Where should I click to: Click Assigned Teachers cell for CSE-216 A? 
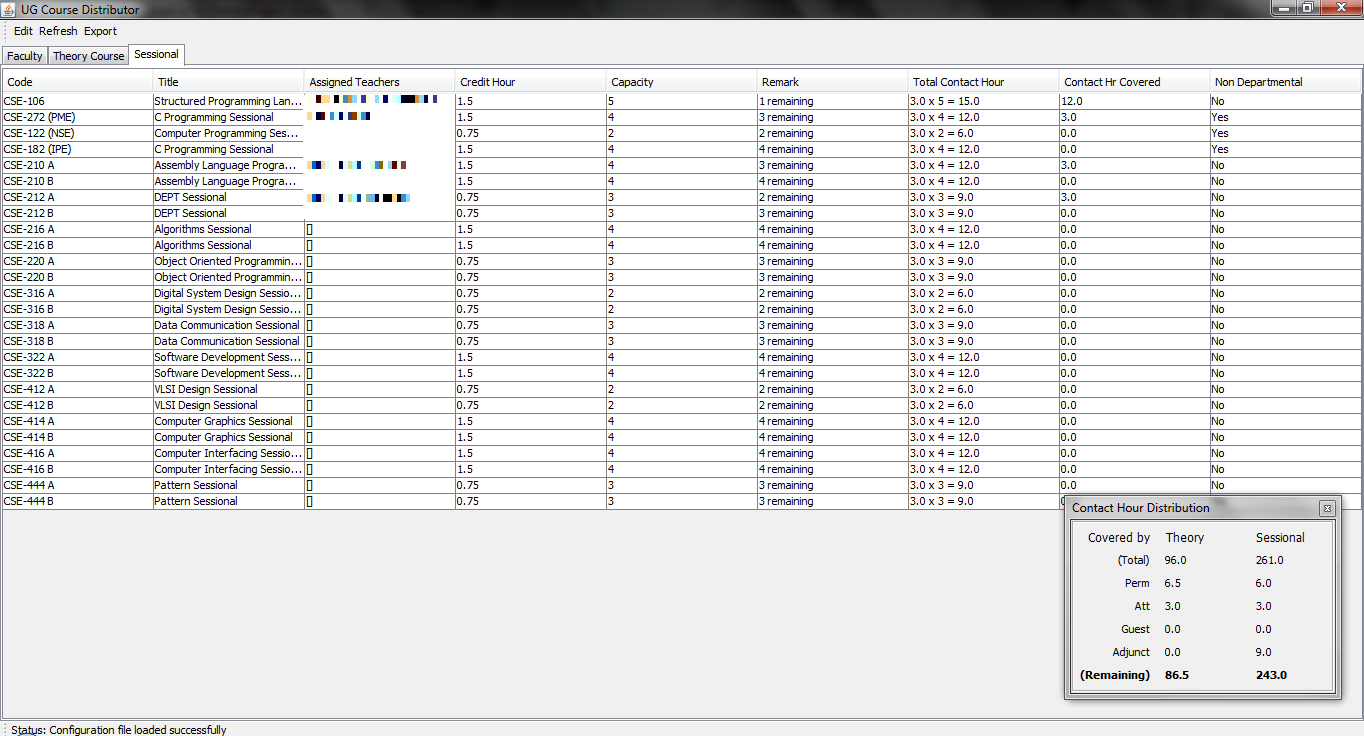coord(379,229)
